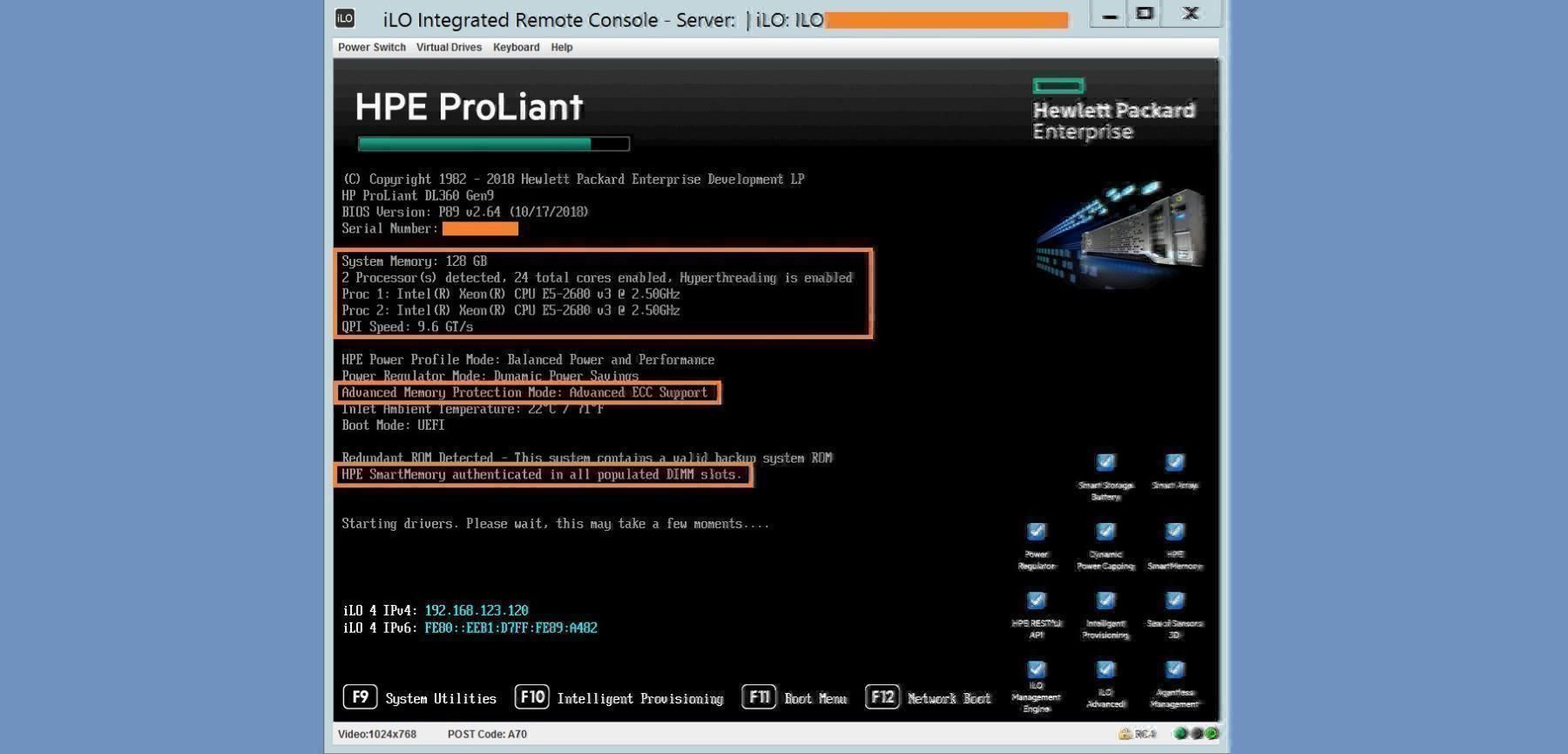Click the RC4 encryption lock icon
Viewport: 1568px width, 754px height.
click(x=1125, y=734)
